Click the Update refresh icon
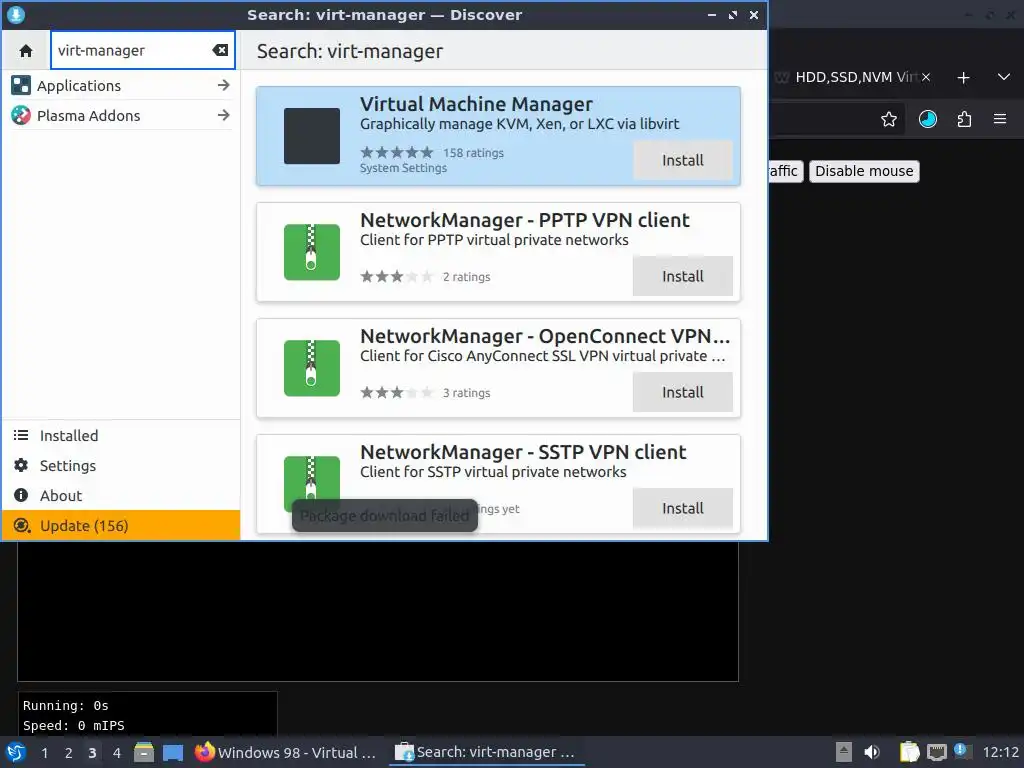The height and width of the screenshot is (768, 1024). coord(22,526)
